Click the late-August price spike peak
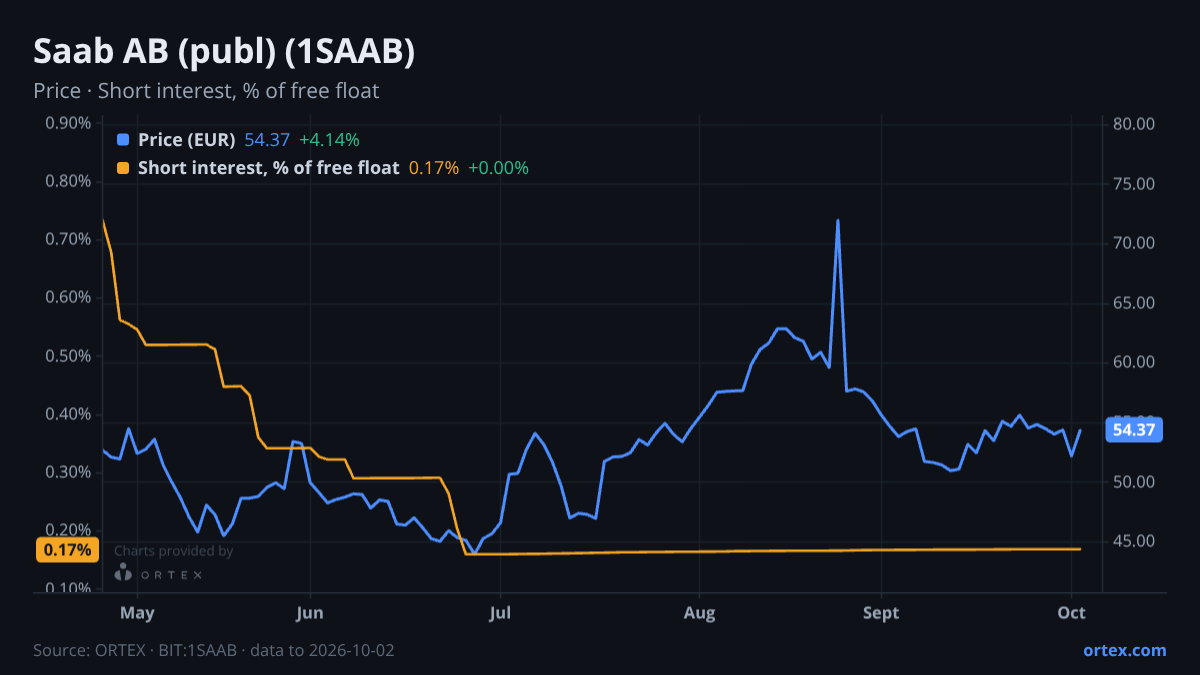This screenshot has height=675, width=1200. [x=837, y=221]
